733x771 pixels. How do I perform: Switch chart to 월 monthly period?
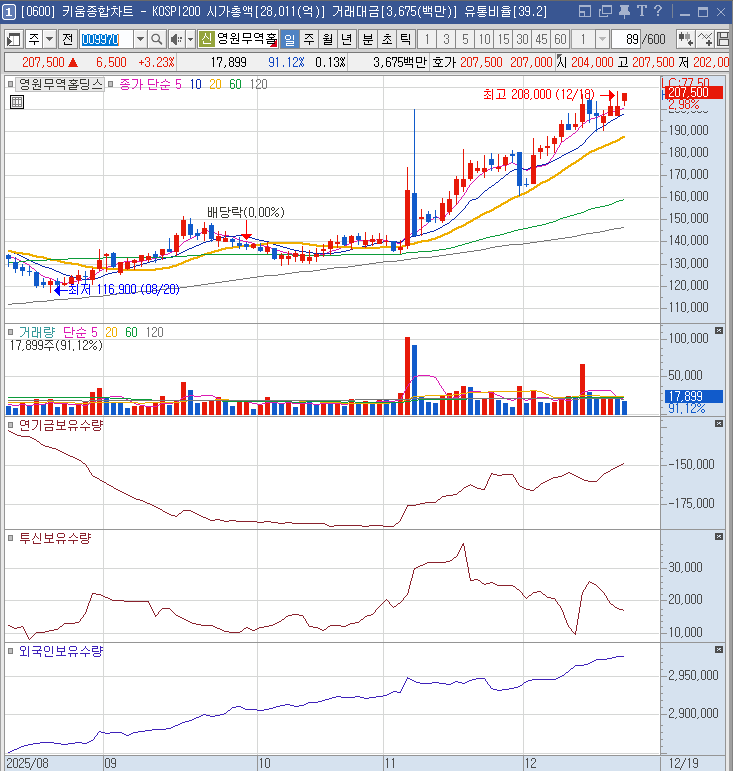[327, 39]
